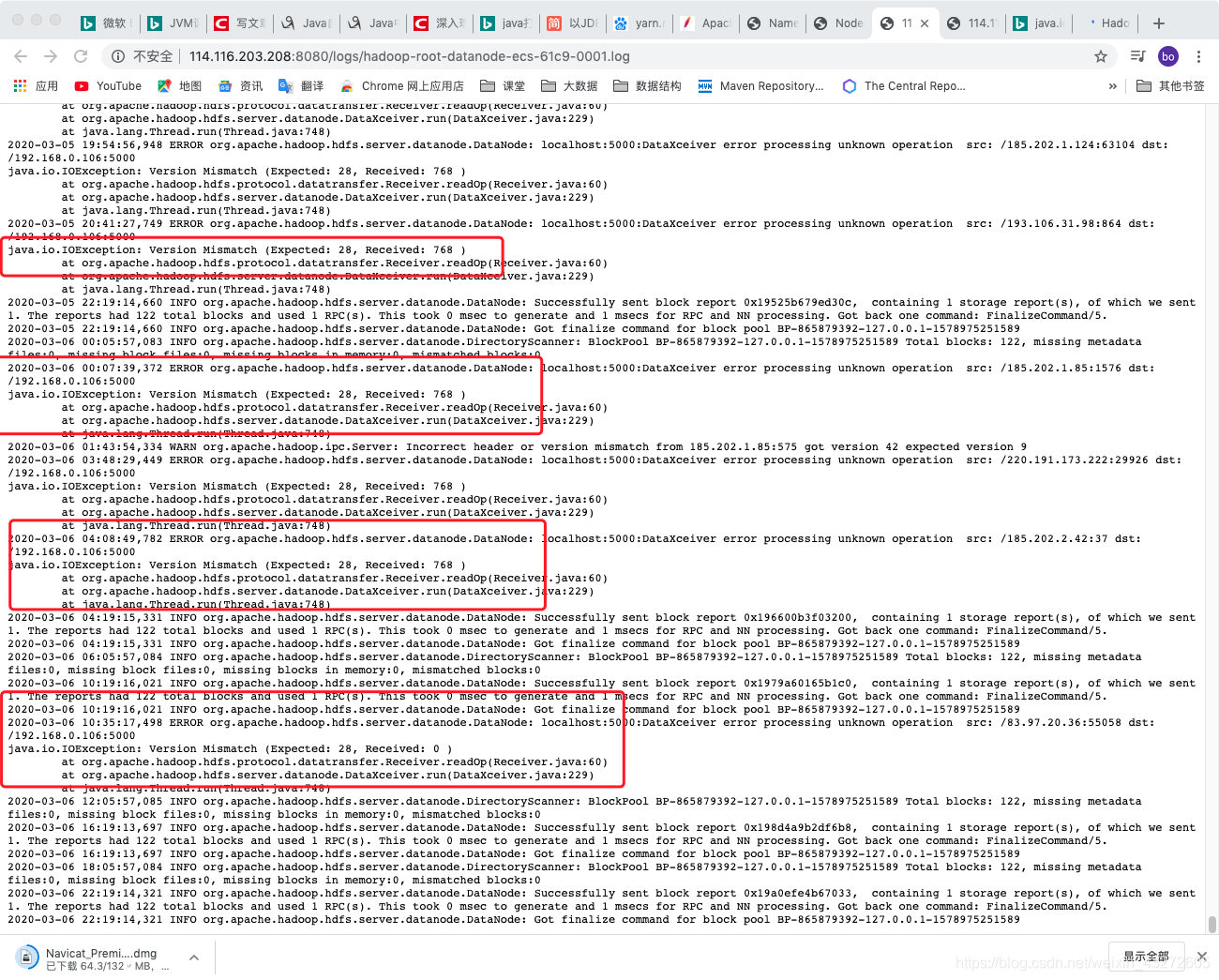
Task: Click the log line 2020-03-06 06:05:57,084 INFO
Action: 575,663
